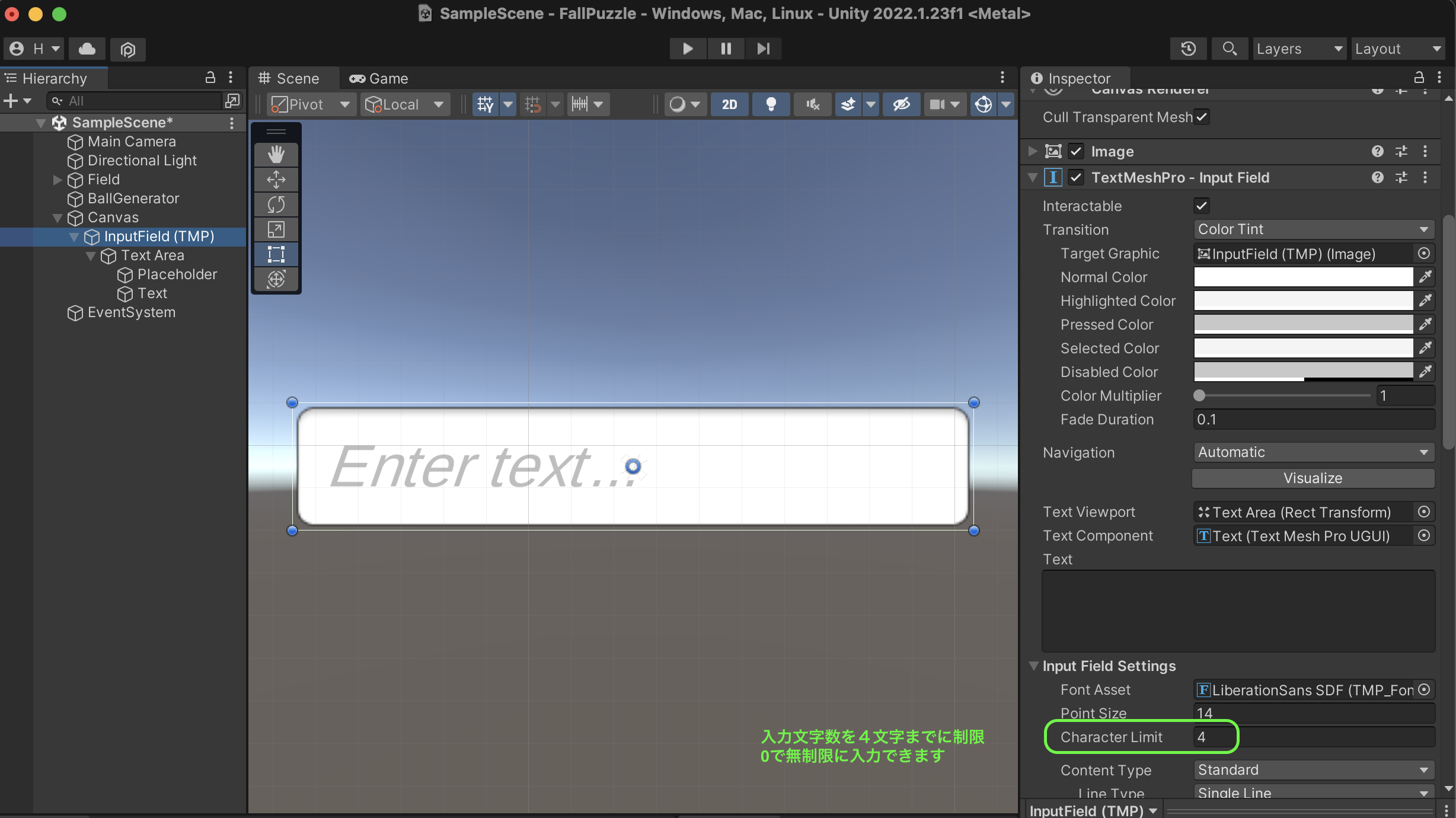This screenshot has height=818, width=1456.
Task: Open Undo History with the clock icon
Action: coord(1188,49)
